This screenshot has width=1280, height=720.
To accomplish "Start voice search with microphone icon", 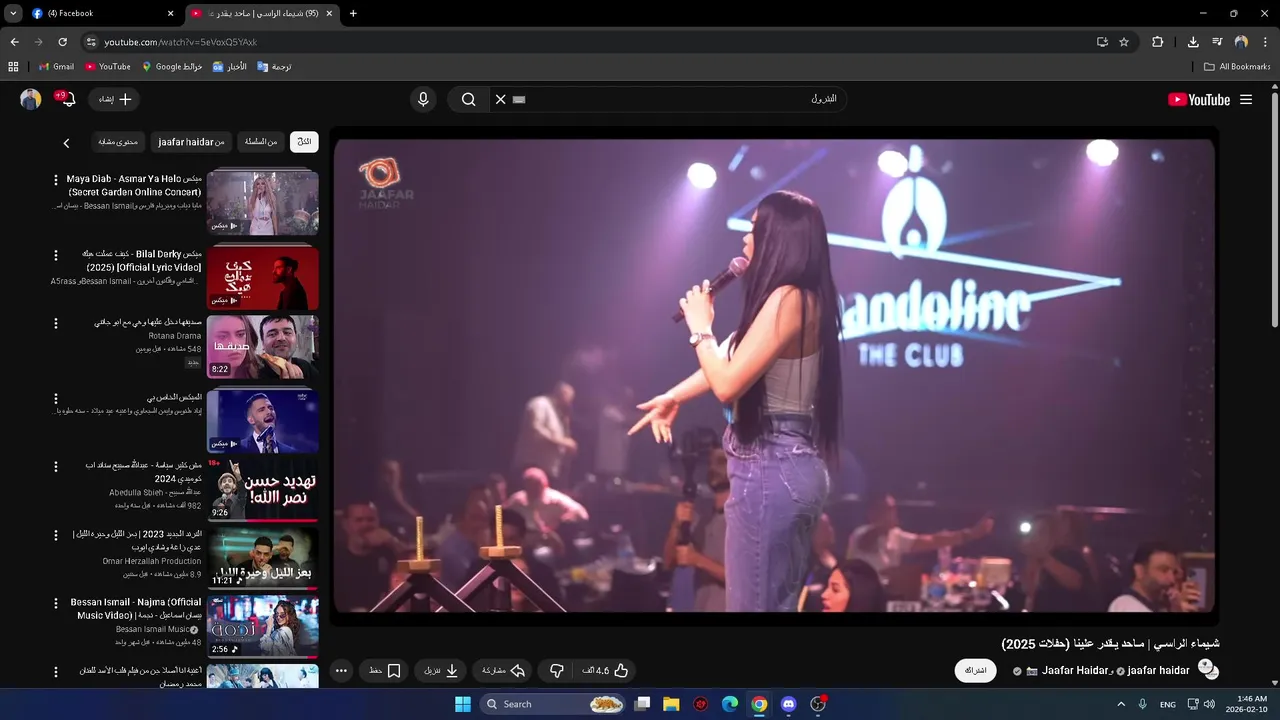I will [423, 99].
